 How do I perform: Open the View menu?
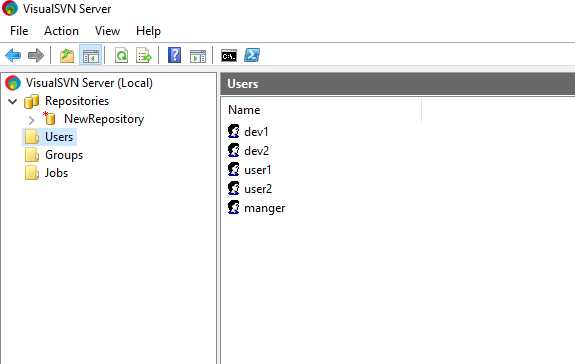(107, 31)
